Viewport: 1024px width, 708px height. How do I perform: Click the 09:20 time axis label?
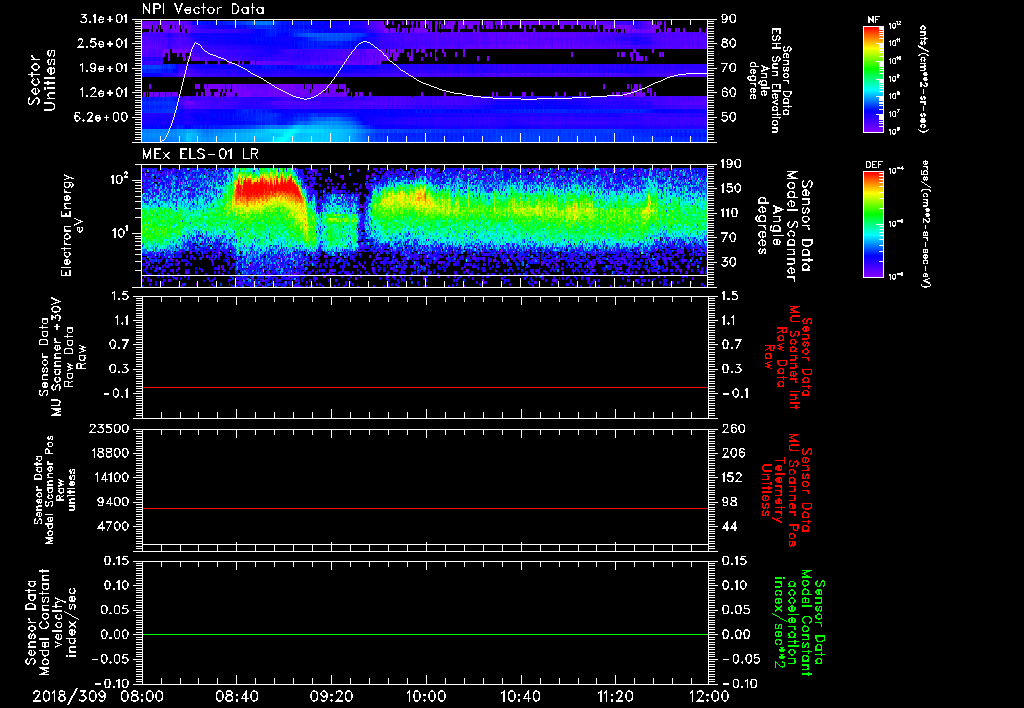(x=331, y=696)
